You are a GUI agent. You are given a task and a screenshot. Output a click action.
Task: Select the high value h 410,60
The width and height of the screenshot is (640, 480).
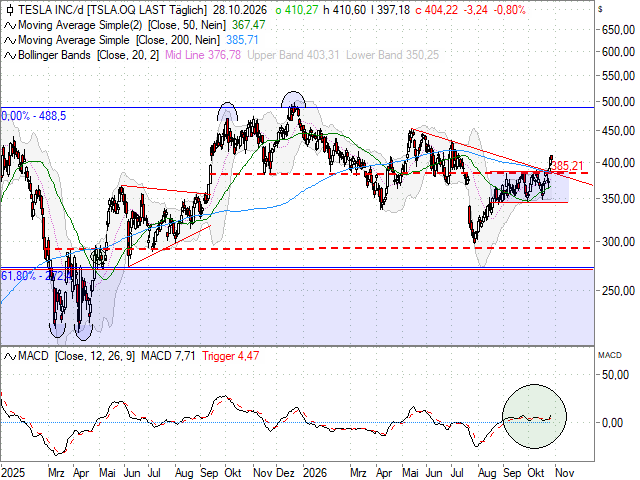click(344, 10)
